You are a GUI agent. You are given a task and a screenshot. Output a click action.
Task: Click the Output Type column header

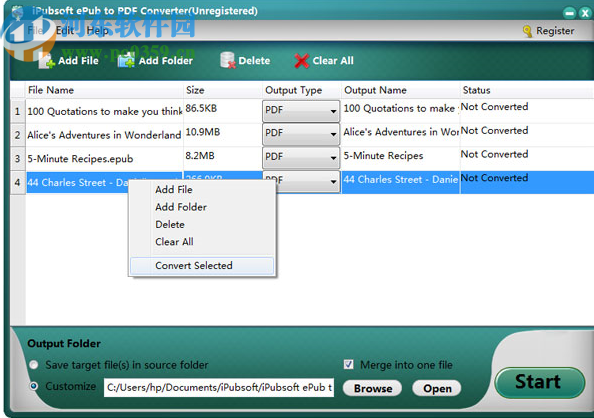pyautogui.click(x=302, y=90)
